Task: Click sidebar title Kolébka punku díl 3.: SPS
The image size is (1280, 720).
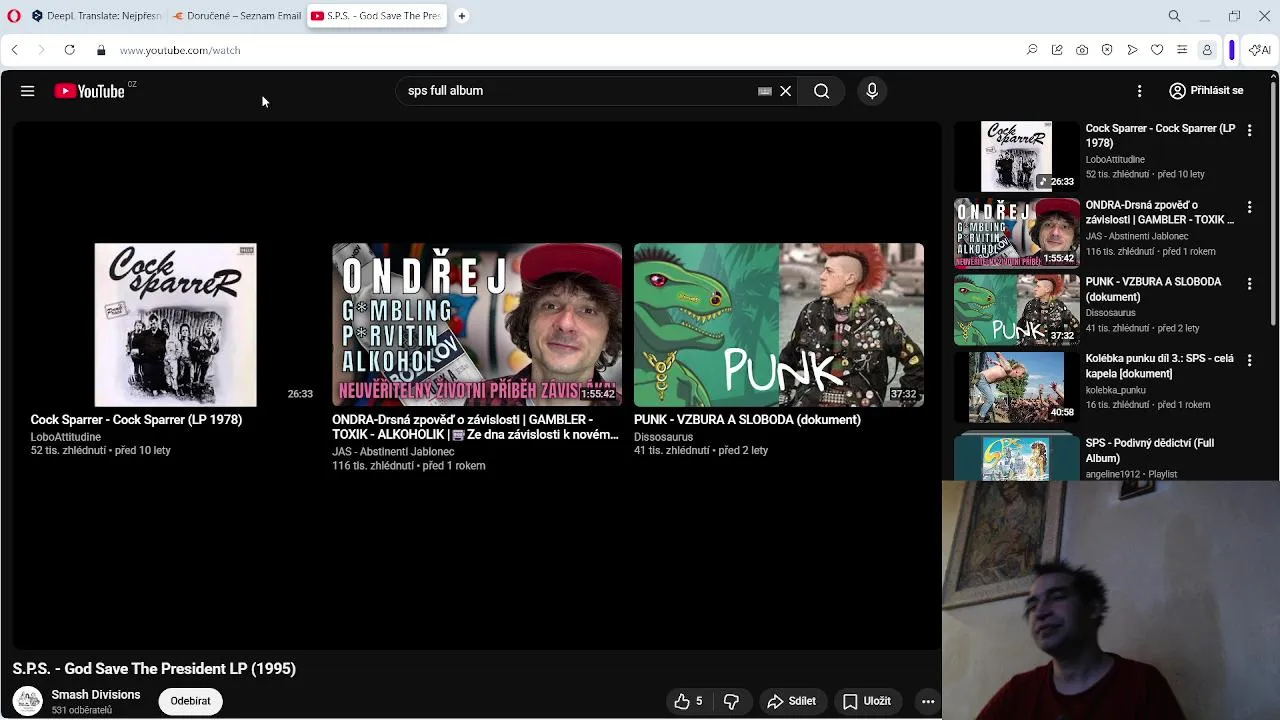Action: tap(1160, 366)
